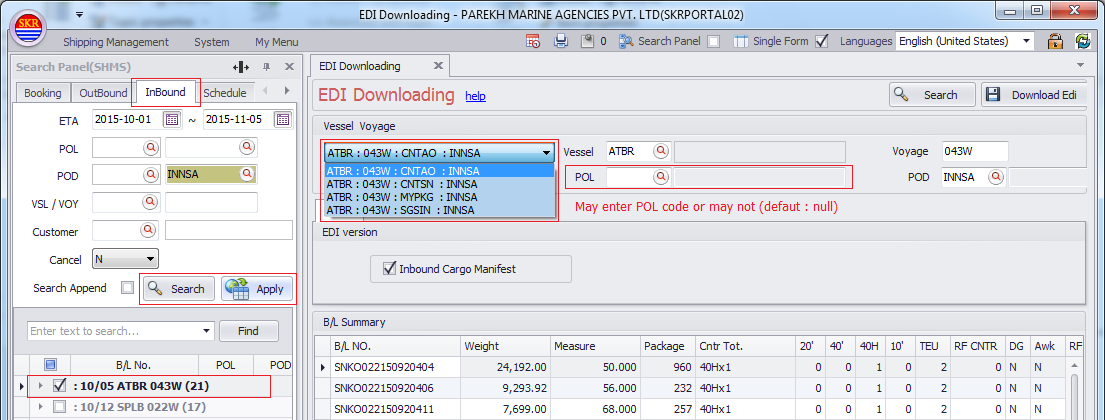Choose ATBR : 043W : CNTSN : INNSA option
This screenshot has width=1105, height=420.
(439, 184)
